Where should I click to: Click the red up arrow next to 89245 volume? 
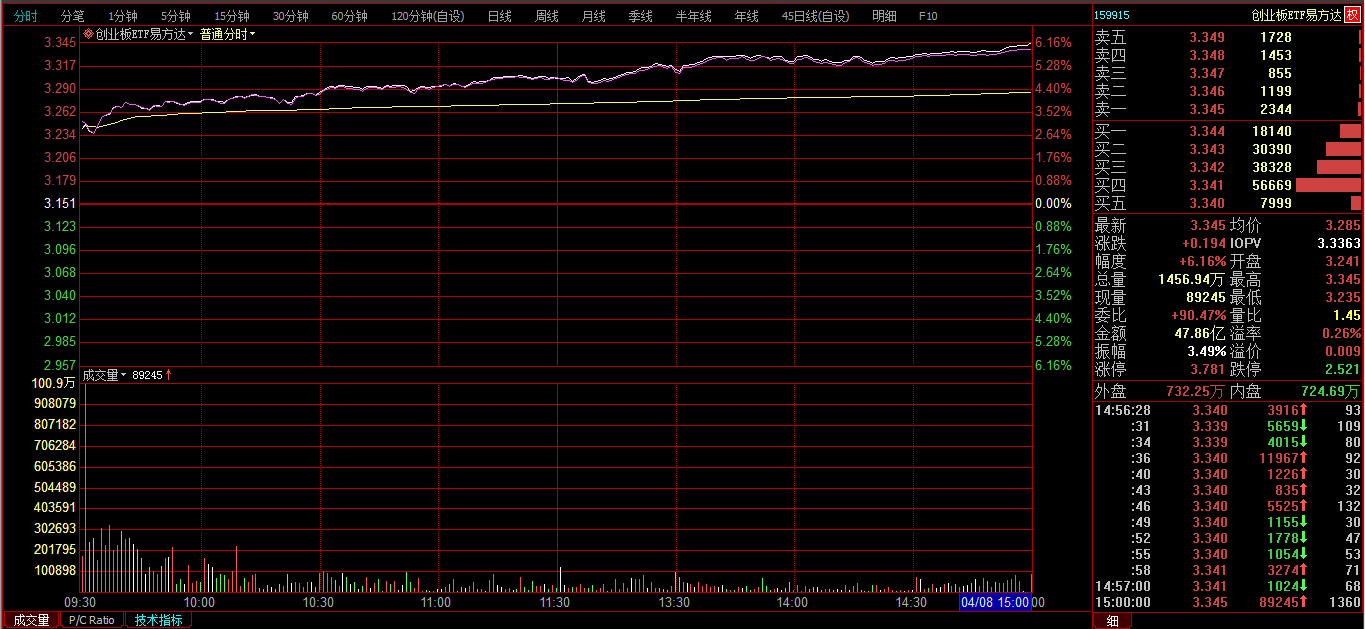169,375
